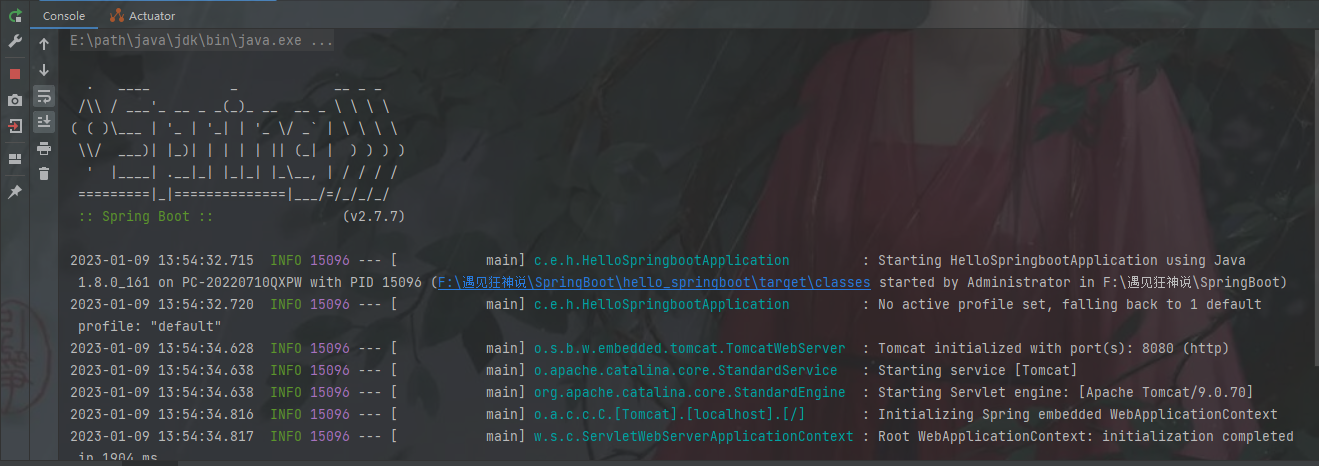
Task: Pin the run tab with the pin icon
Action: (15, 192)
